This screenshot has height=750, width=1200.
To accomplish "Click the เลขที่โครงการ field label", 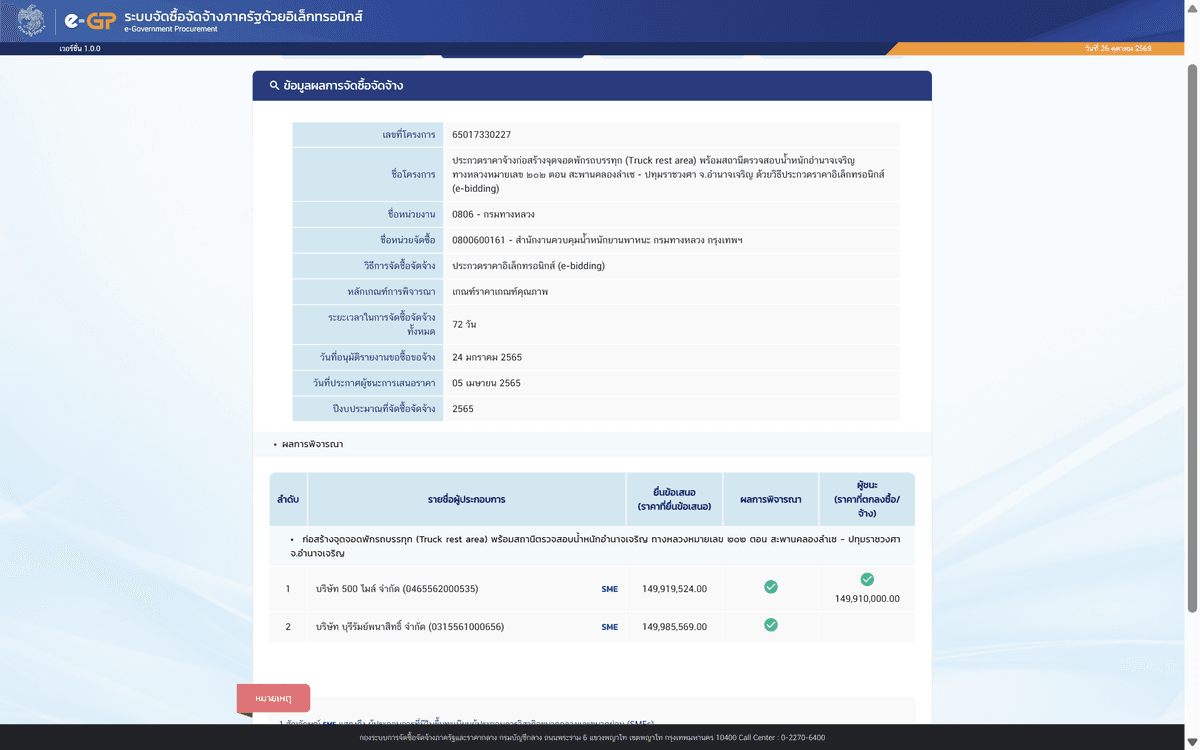I will click(x=409, y=135).
